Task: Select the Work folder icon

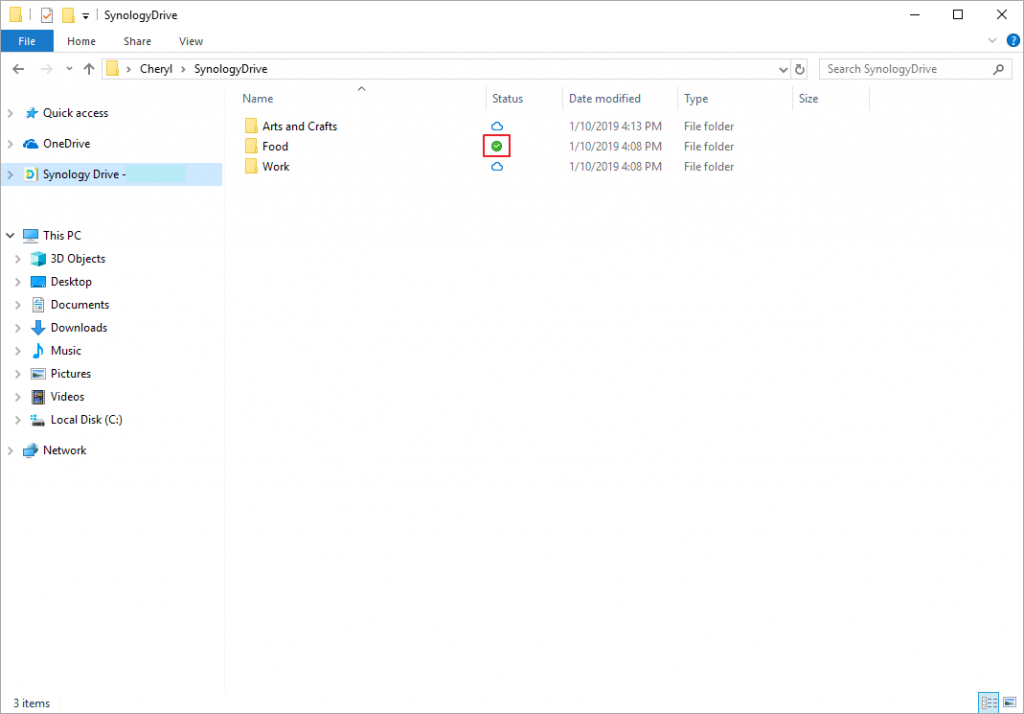Action: (251, 167)
